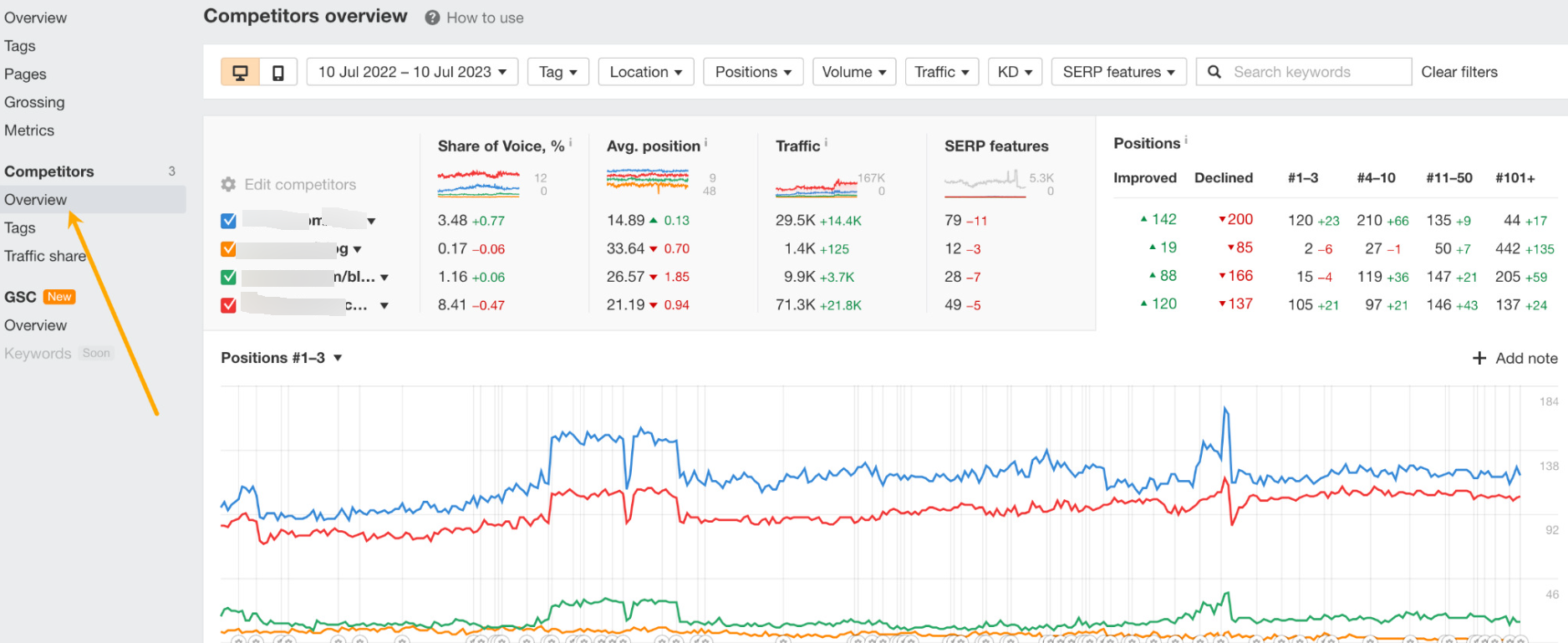Click the Clear filters link
The image size is (1568, 643).
click(1459, 72)
